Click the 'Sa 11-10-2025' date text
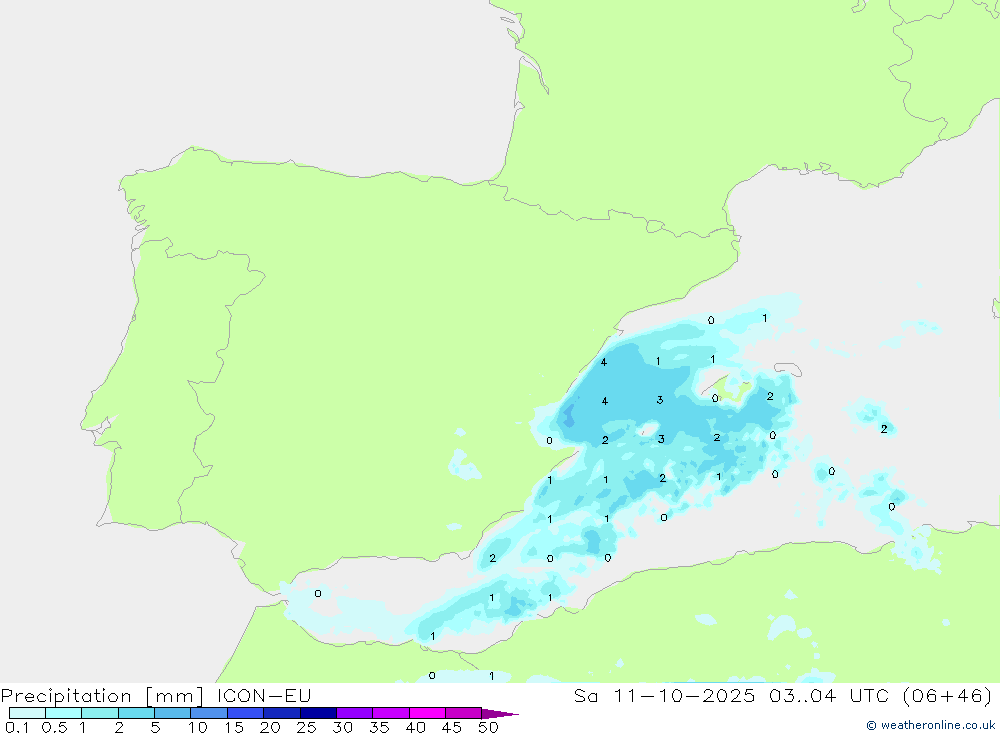The height and width of the screenshot is (733, 1000). [664, 695]
